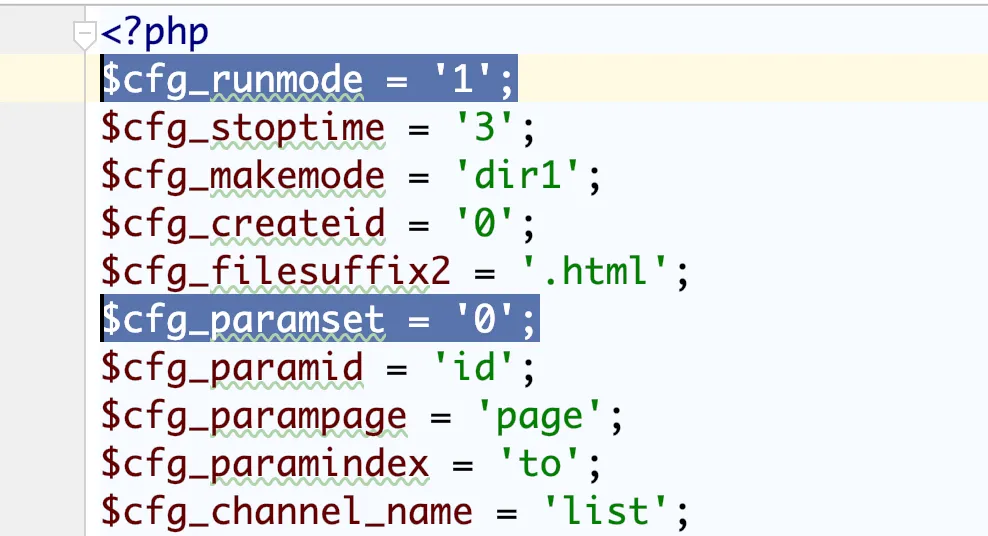Click the 'dir1' string value
Screen dimensions: 988x536
(x=516, y=176)
